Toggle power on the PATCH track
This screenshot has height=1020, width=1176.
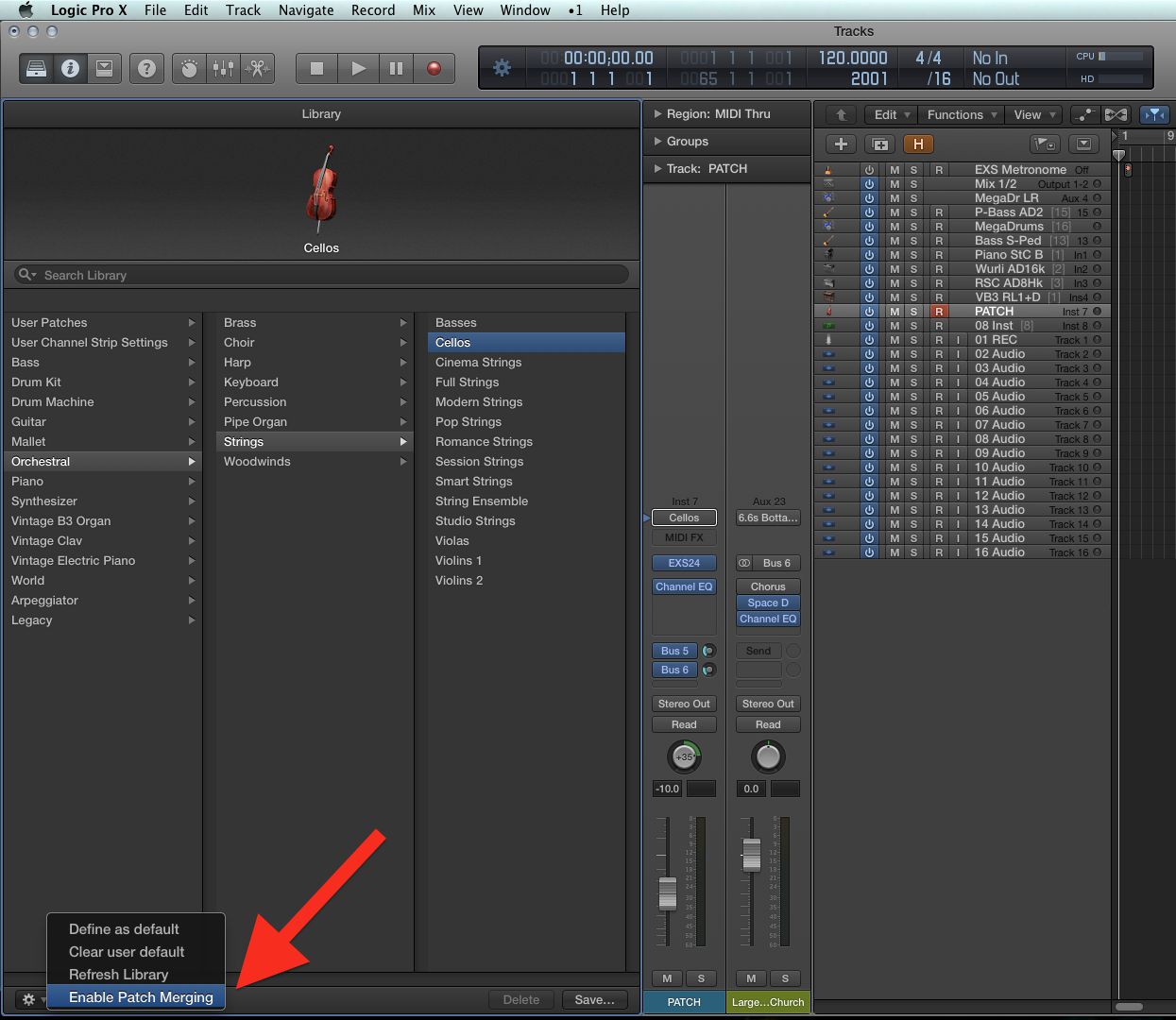869,312
